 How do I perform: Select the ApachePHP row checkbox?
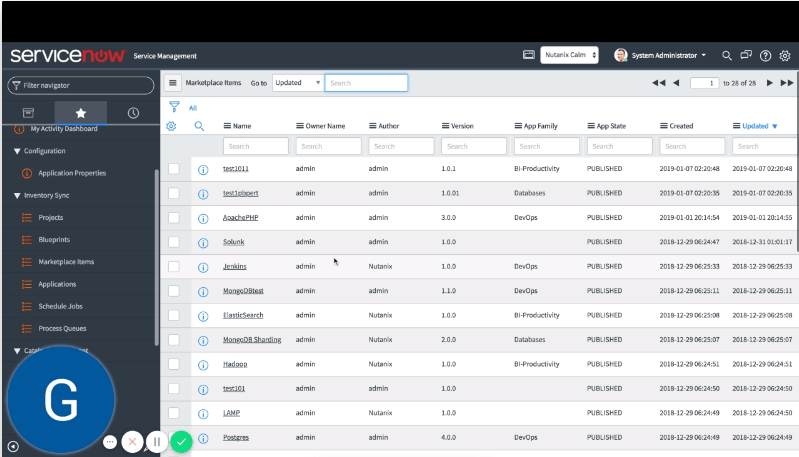[174, 217]
